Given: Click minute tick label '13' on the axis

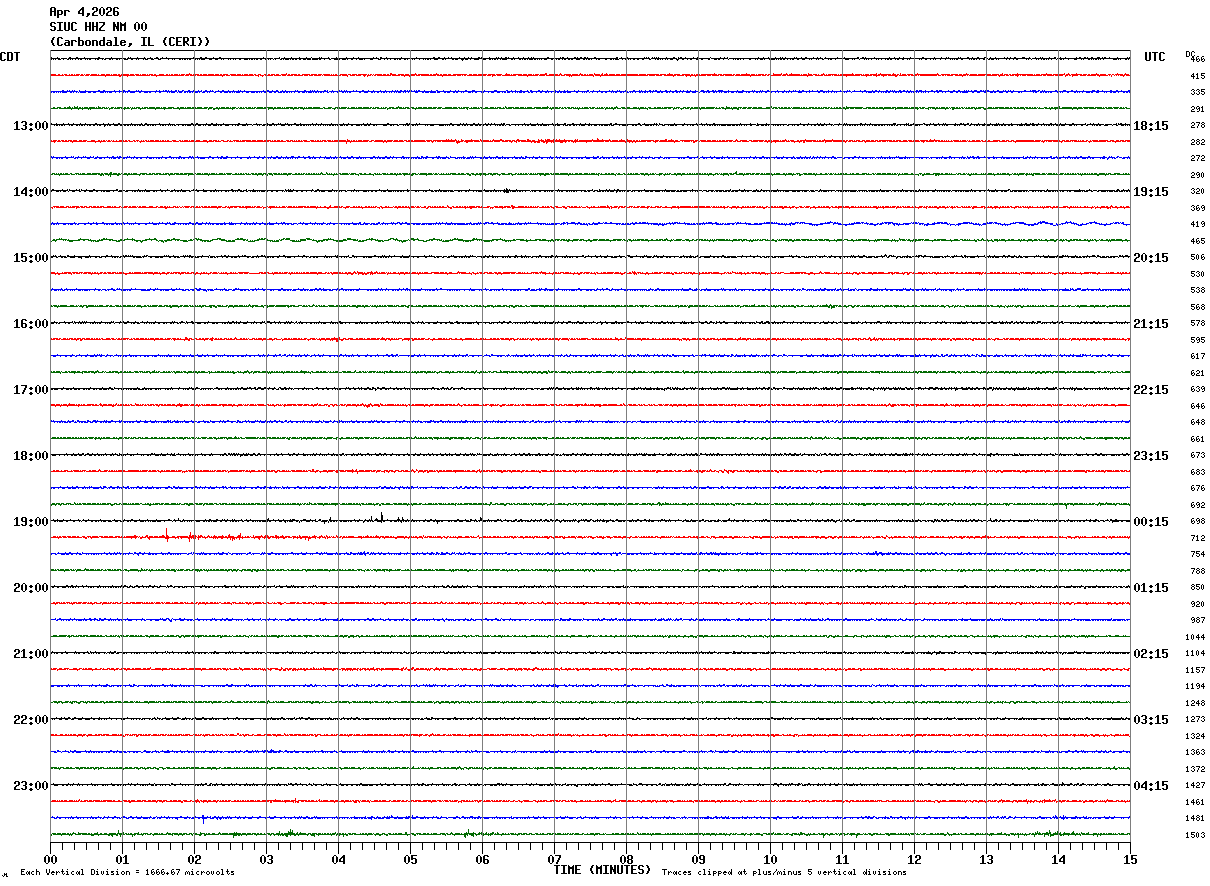Looking at the screenshot, I should pos(986,859).
